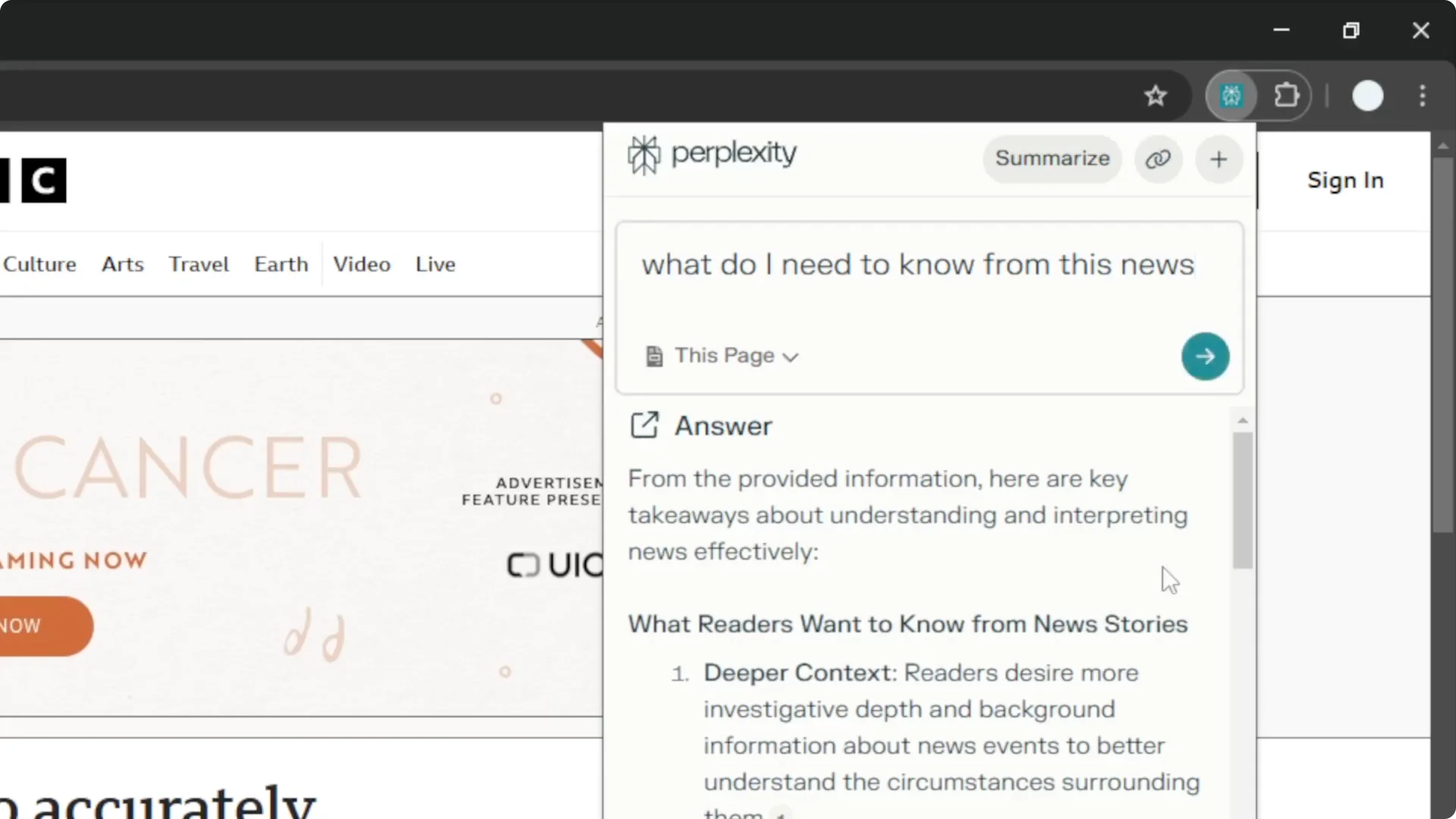This screenshot has width=1456, height=819.
Task: Click the Summarize pill button
Action: tap(1053, 159)
